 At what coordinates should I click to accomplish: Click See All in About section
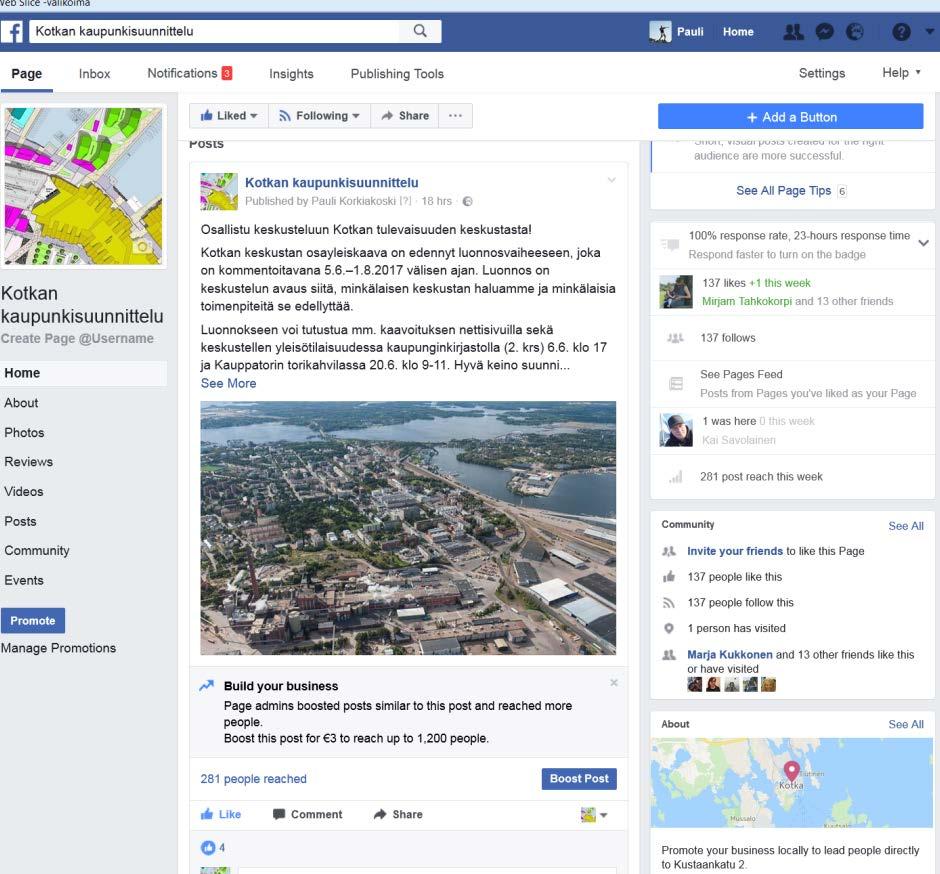click(x=906, y=724)
